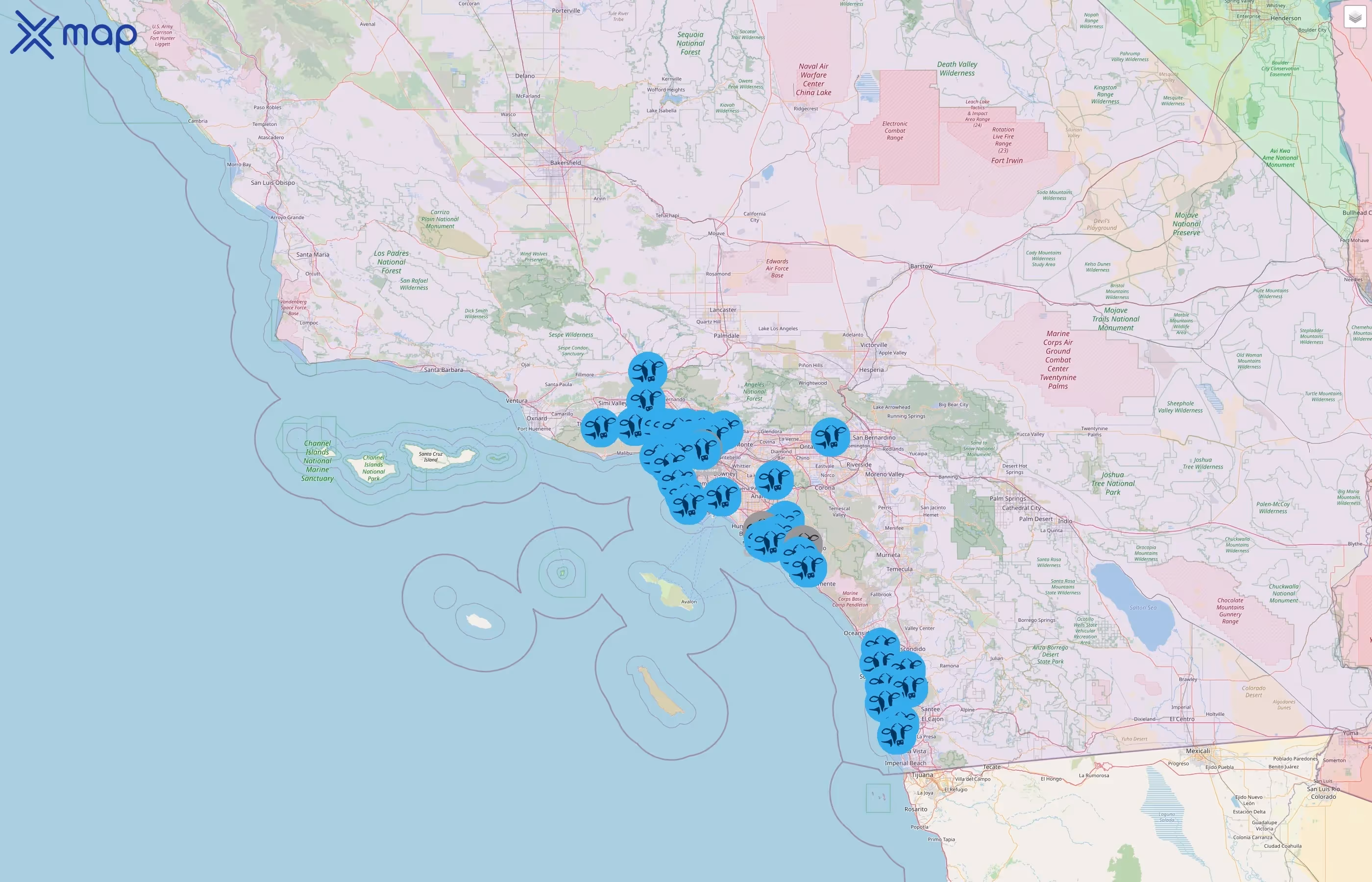Click the Sequoia National Forest label

pyautogui.click(x=690, y=43)
